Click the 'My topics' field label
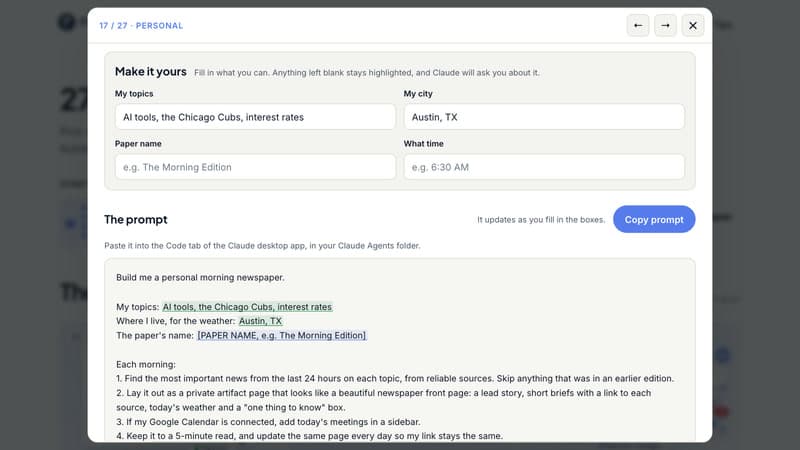 pyautogui.click(x=134, y=93)
